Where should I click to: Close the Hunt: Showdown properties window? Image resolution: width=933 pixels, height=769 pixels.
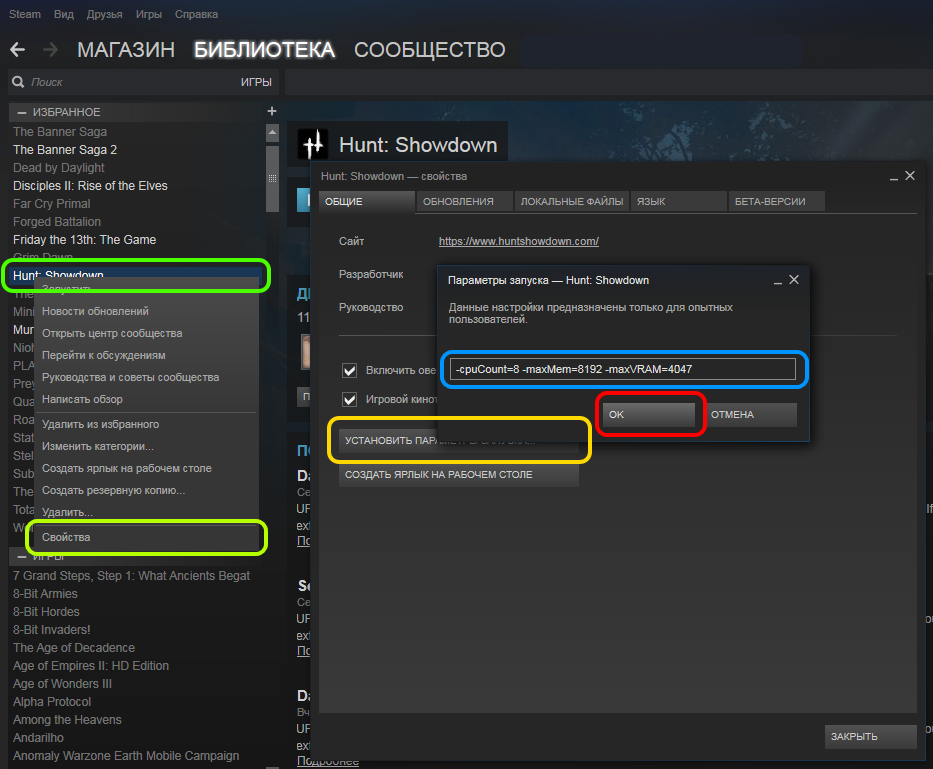tap(910, 176)
